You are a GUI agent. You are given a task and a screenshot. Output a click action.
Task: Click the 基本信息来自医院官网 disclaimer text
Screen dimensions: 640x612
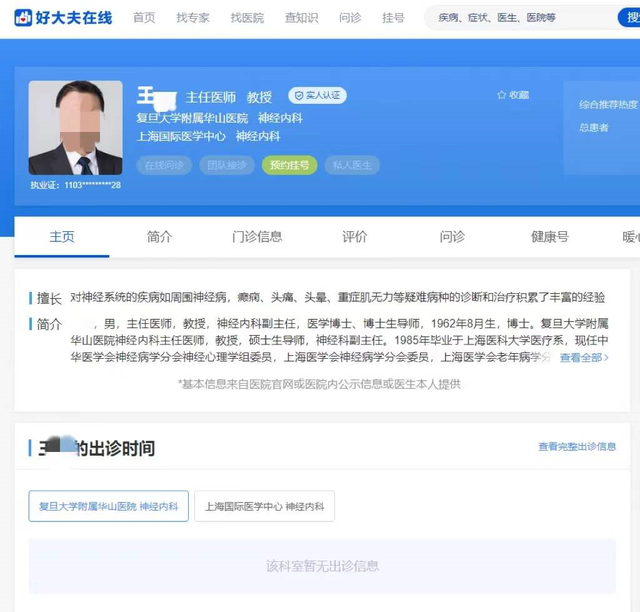320,384
